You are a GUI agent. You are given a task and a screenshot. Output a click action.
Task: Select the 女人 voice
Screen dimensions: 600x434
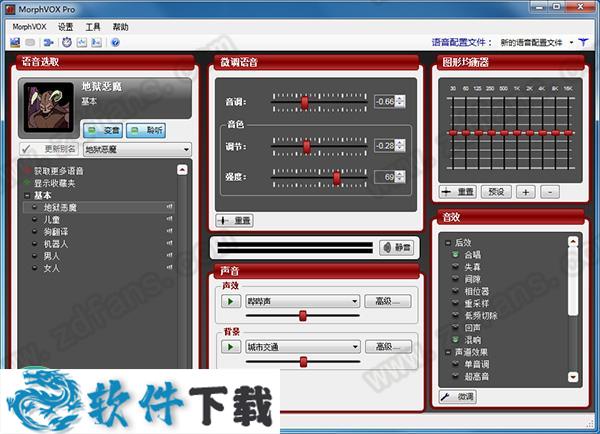[52, 268]
